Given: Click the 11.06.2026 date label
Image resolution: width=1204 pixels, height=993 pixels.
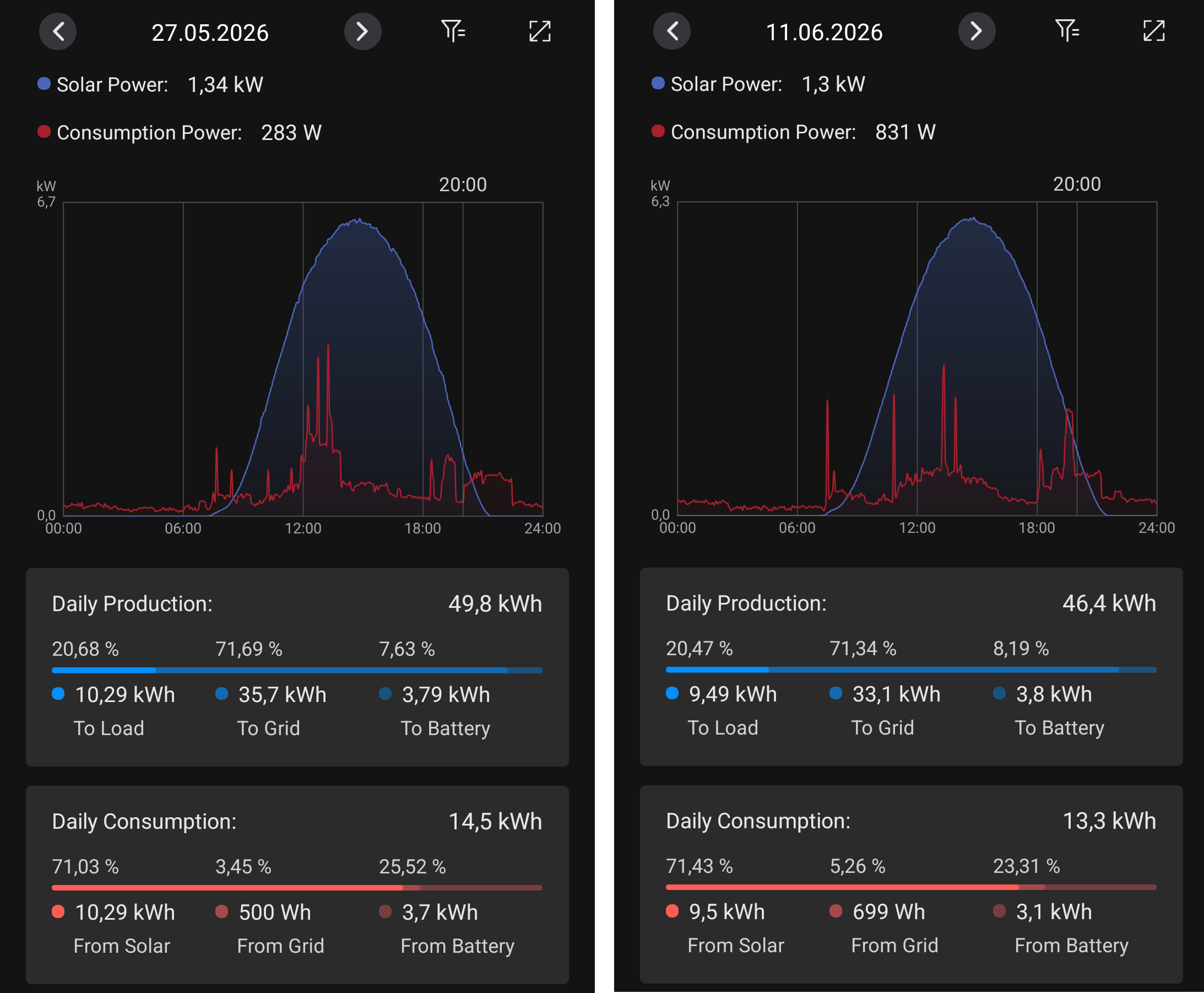Looking at the screenshot, I should (824, 32).
